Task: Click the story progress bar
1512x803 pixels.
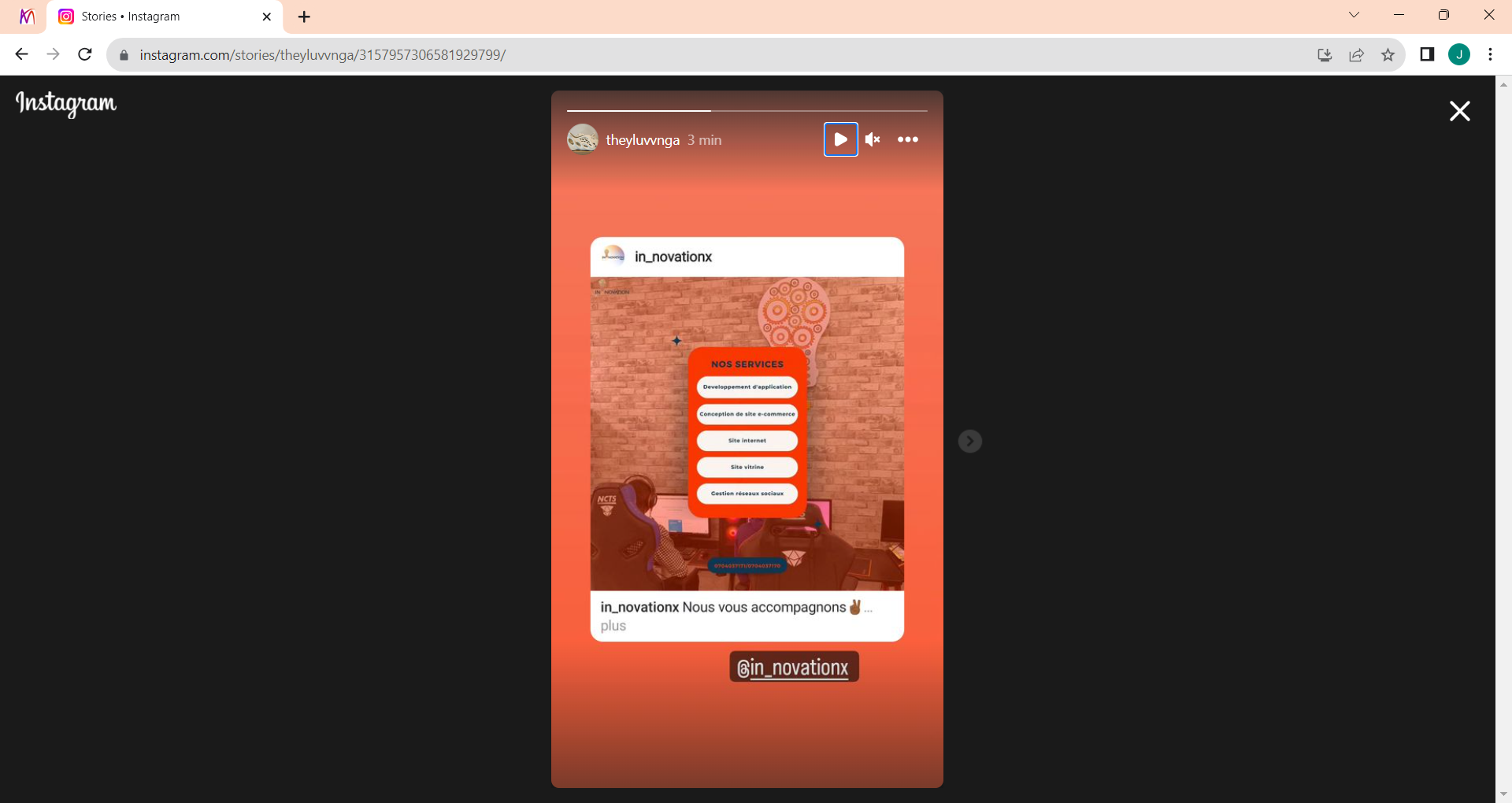Action: [747, 111]
